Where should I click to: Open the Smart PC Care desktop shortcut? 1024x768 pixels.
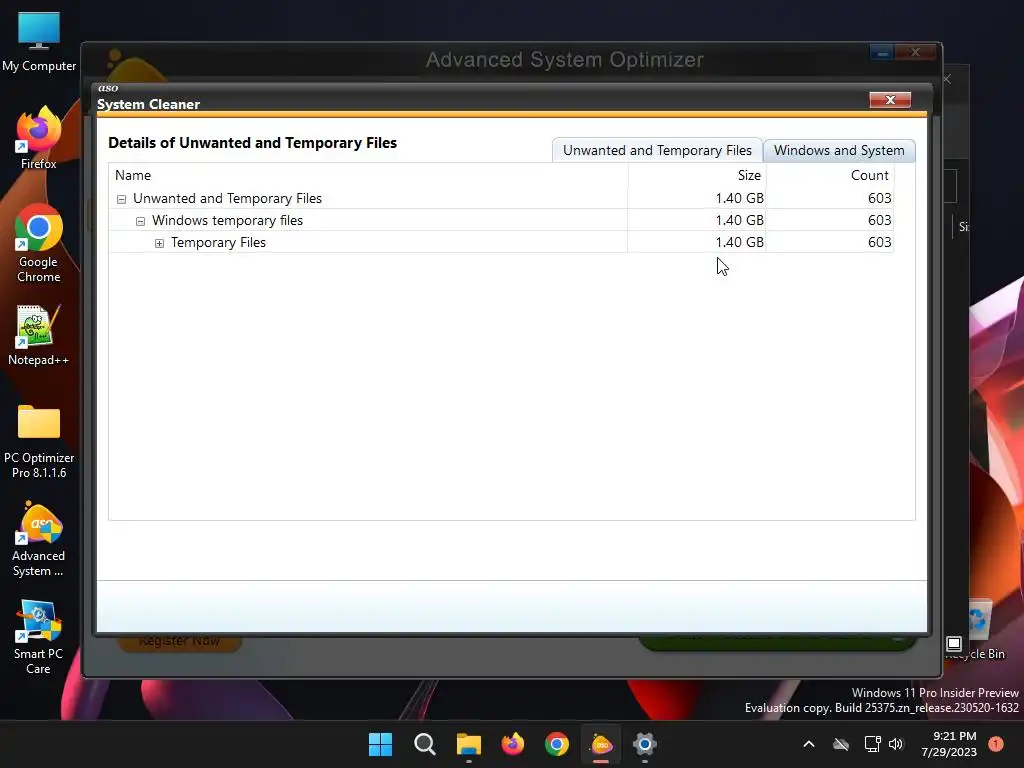click(x=39, y=637)
